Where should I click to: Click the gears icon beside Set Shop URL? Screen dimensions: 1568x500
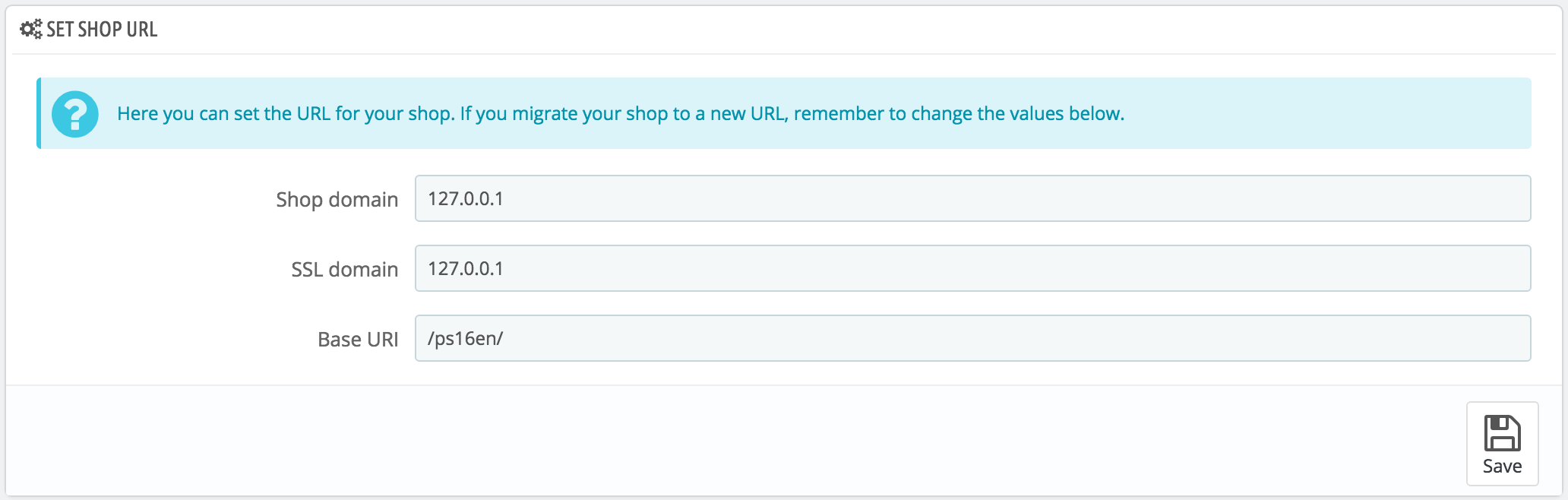tap(31, 29)
